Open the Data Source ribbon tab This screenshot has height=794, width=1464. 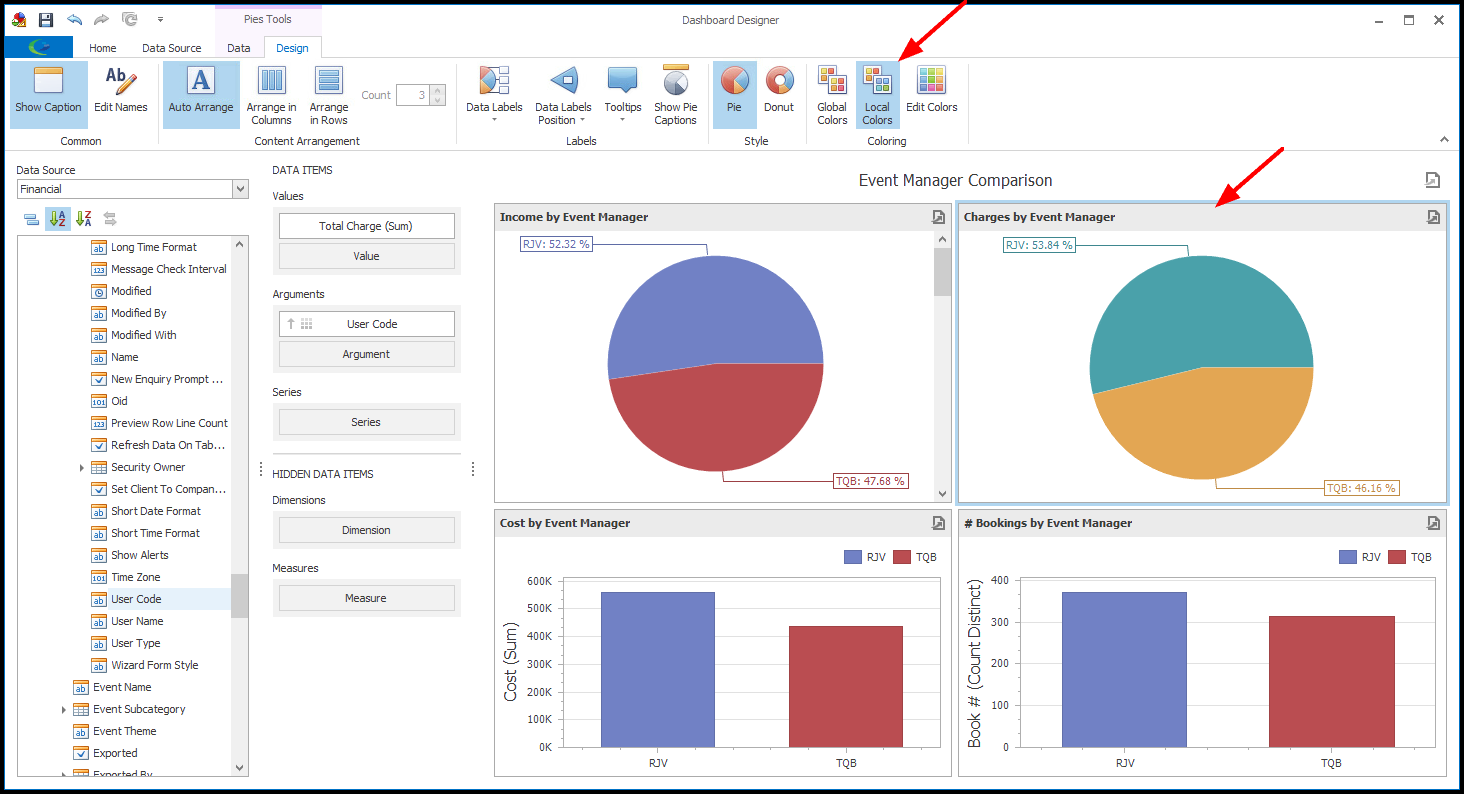coord(172,48)
